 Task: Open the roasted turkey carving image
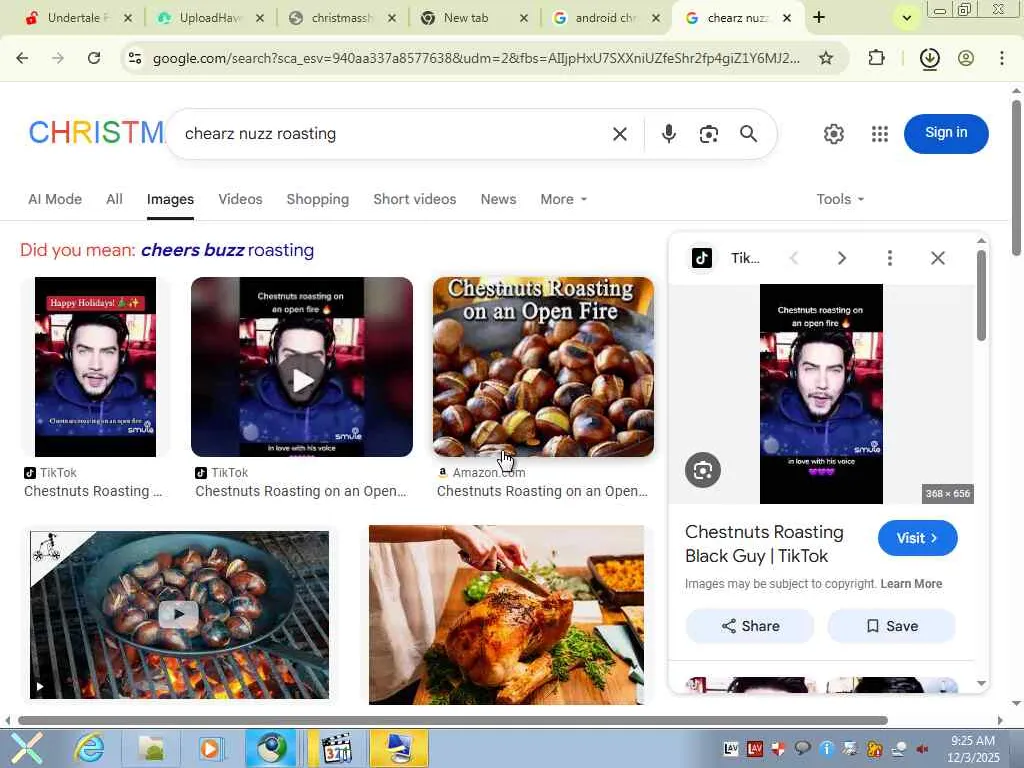pos(506,615)
